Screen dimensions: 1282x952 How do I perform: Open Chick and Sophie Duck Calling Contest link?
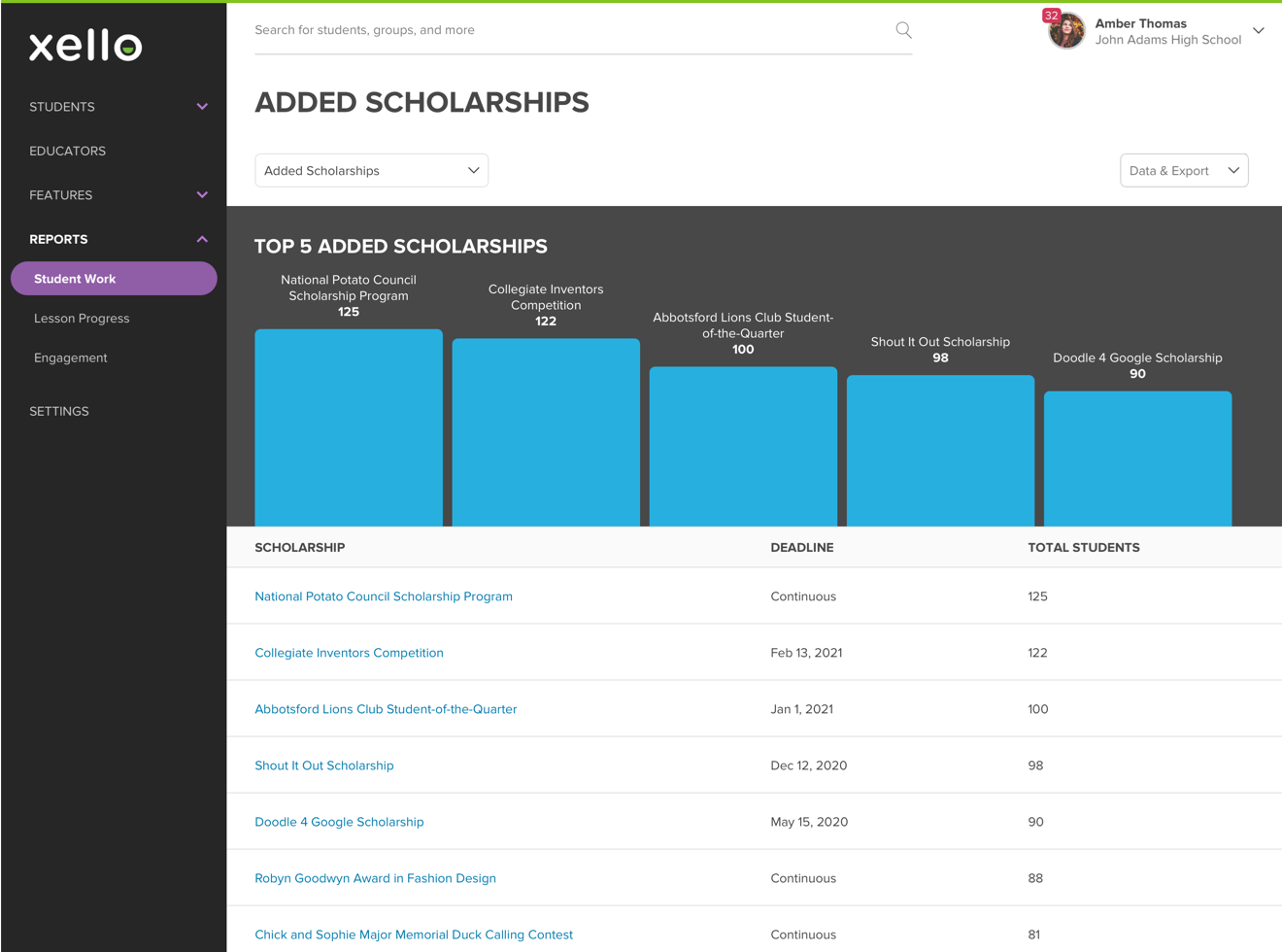(x=414, y=935)
